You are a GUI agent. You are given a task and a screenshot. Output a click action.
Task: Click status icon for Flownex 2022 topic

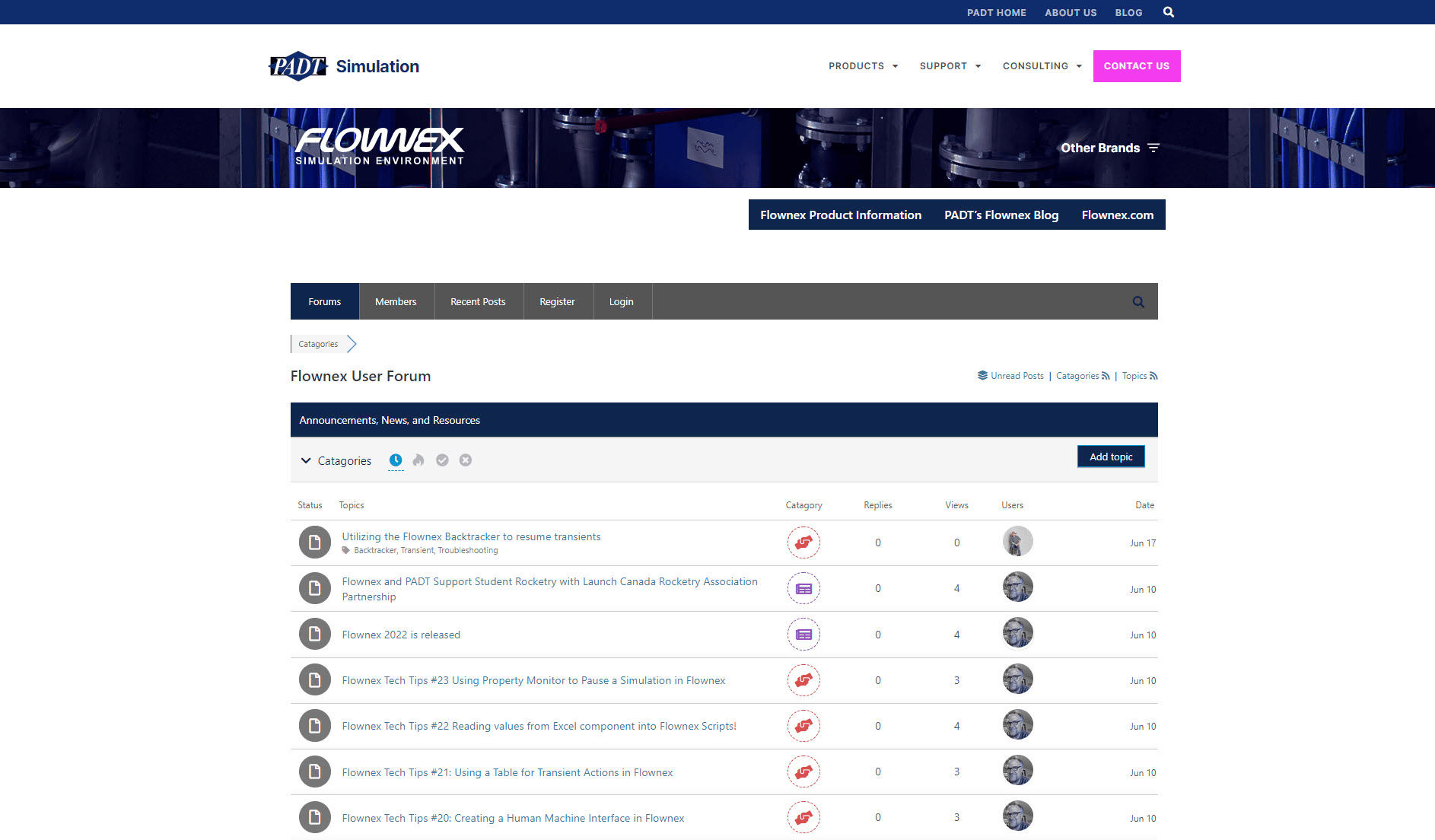pos(314,634)
